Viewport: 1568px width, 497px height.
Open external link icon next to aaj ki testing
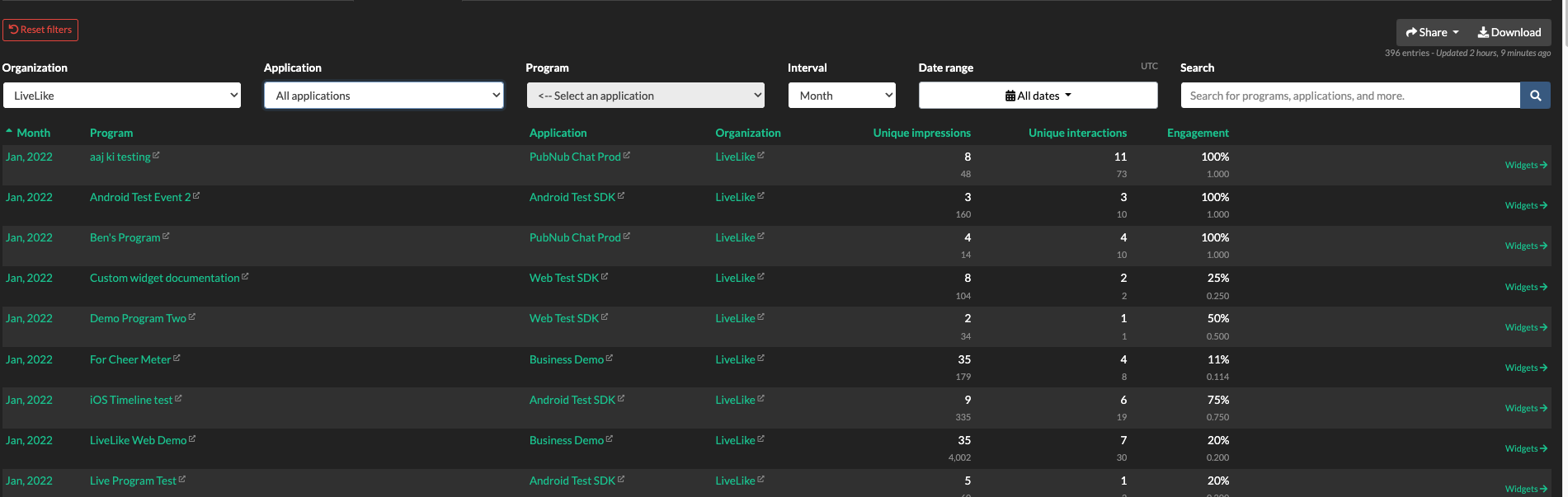(x=156, y=155)
